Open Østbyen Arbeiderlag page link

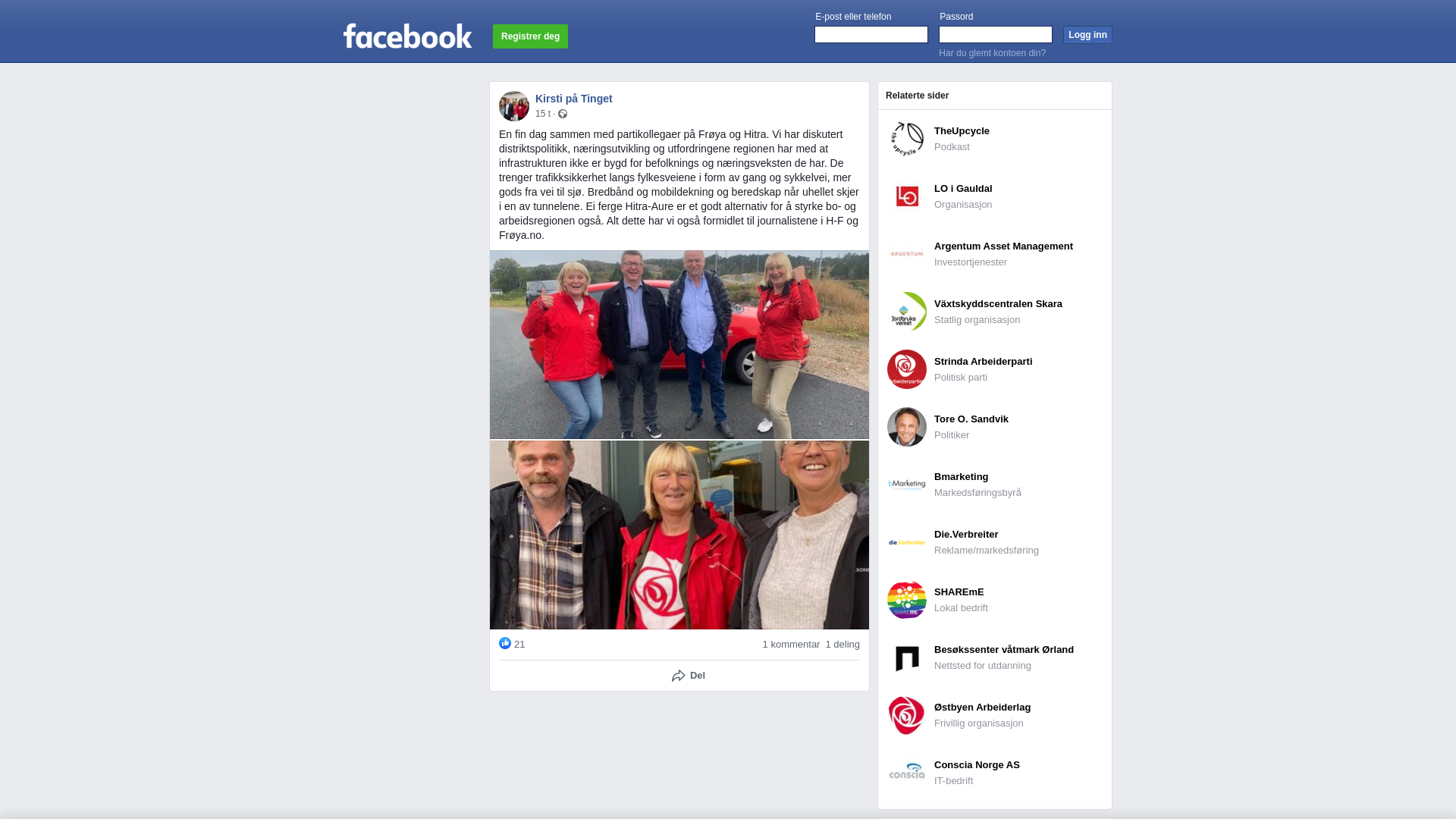tap(982, 708)
